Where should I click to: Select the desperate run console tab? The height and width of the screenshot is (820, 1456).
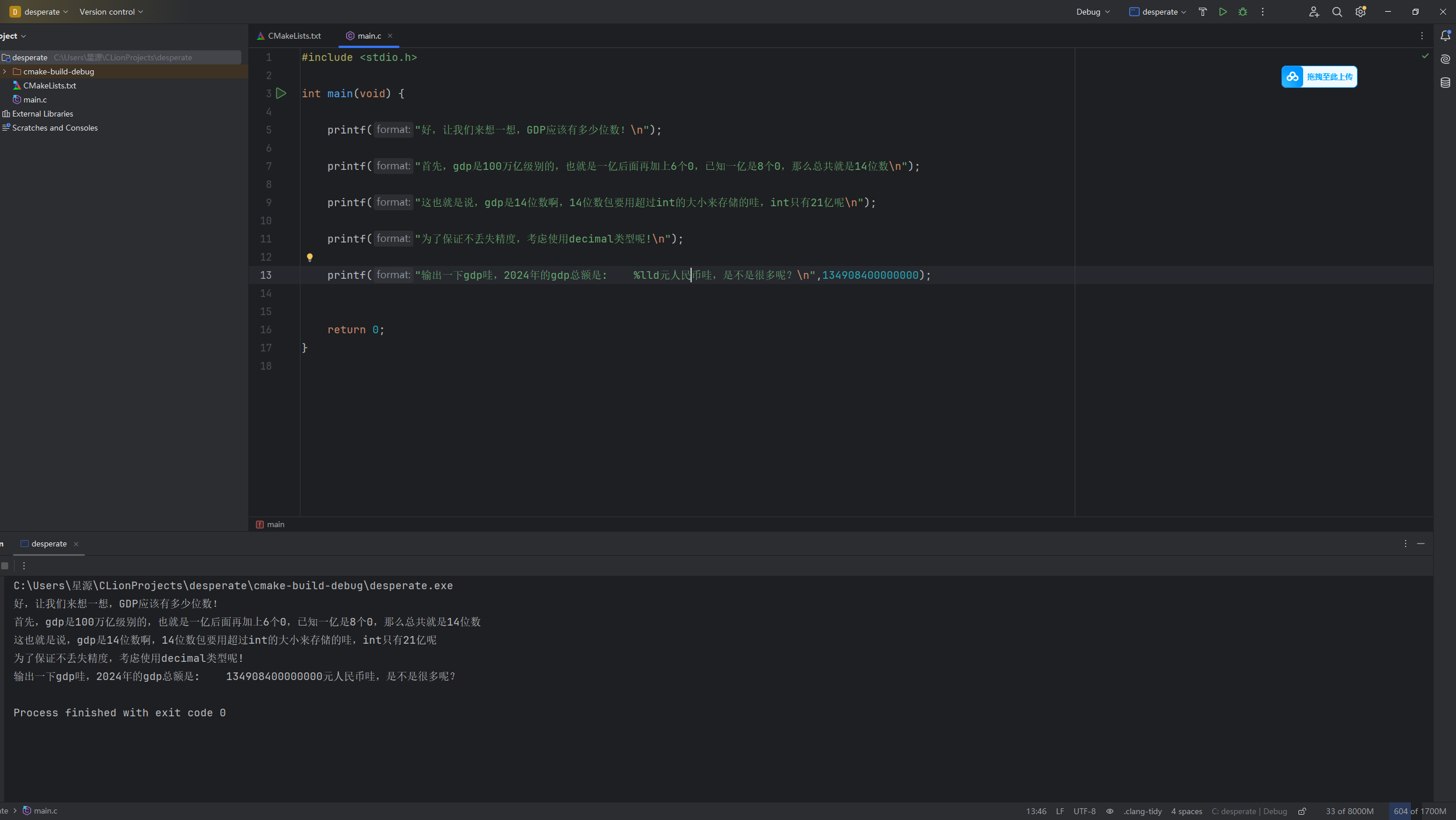pyautogui.click(x=49, y=544)
